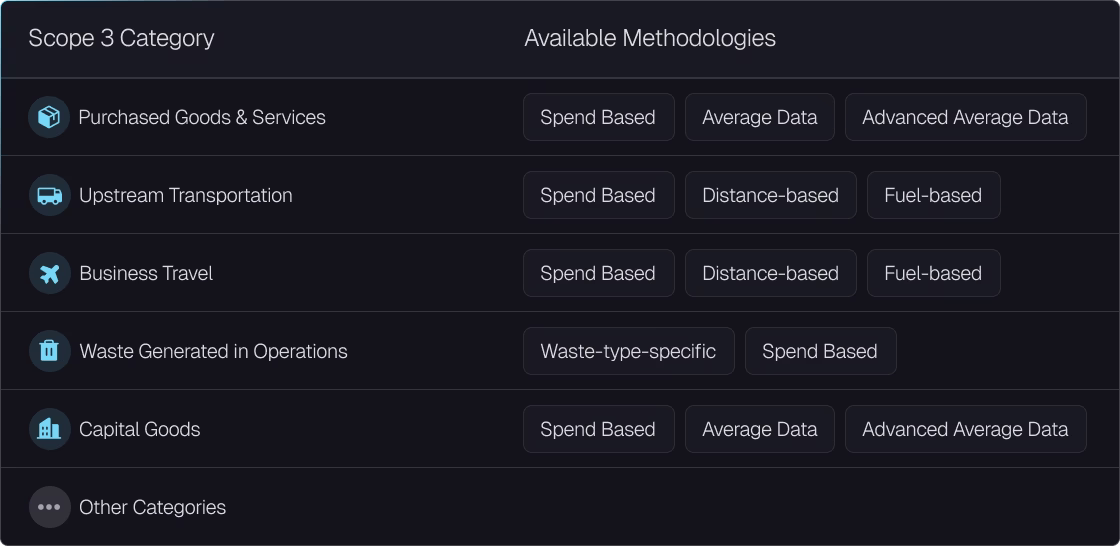Screen dimensions: 1120x546
Task: Choose Spend Based for Waste Generated in Operations
Action: pyautogui.click(x=821, y=351)
